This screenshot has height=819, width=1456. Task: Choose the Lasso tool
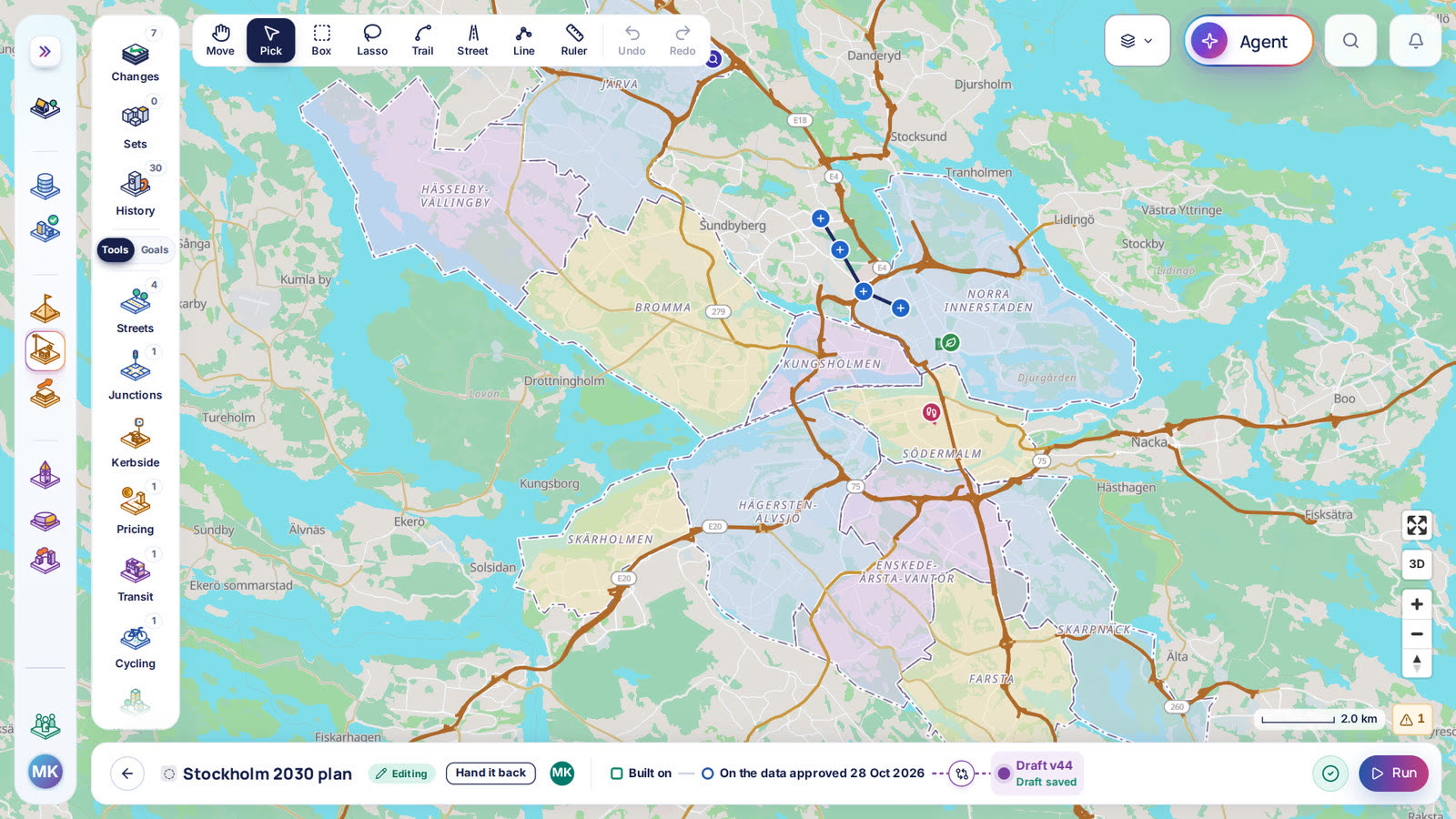pos(372,41)
